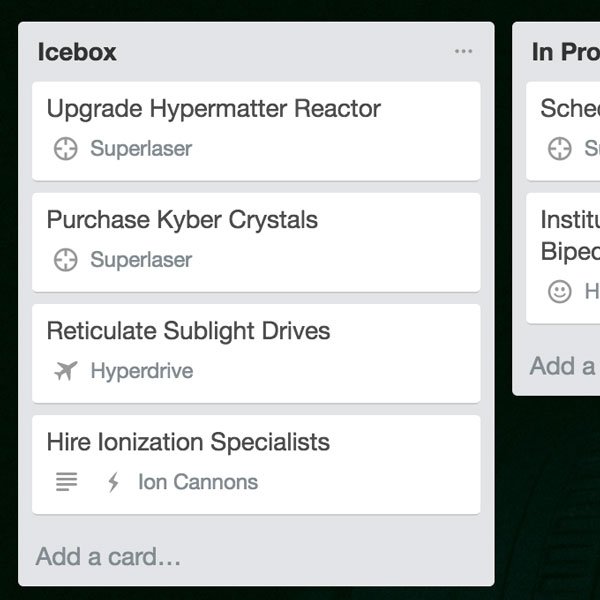Click crosshair icon on Upgrade Hypermatter Reactor card
The height and width of the screenshot is (600, 600).
(65, 149)
